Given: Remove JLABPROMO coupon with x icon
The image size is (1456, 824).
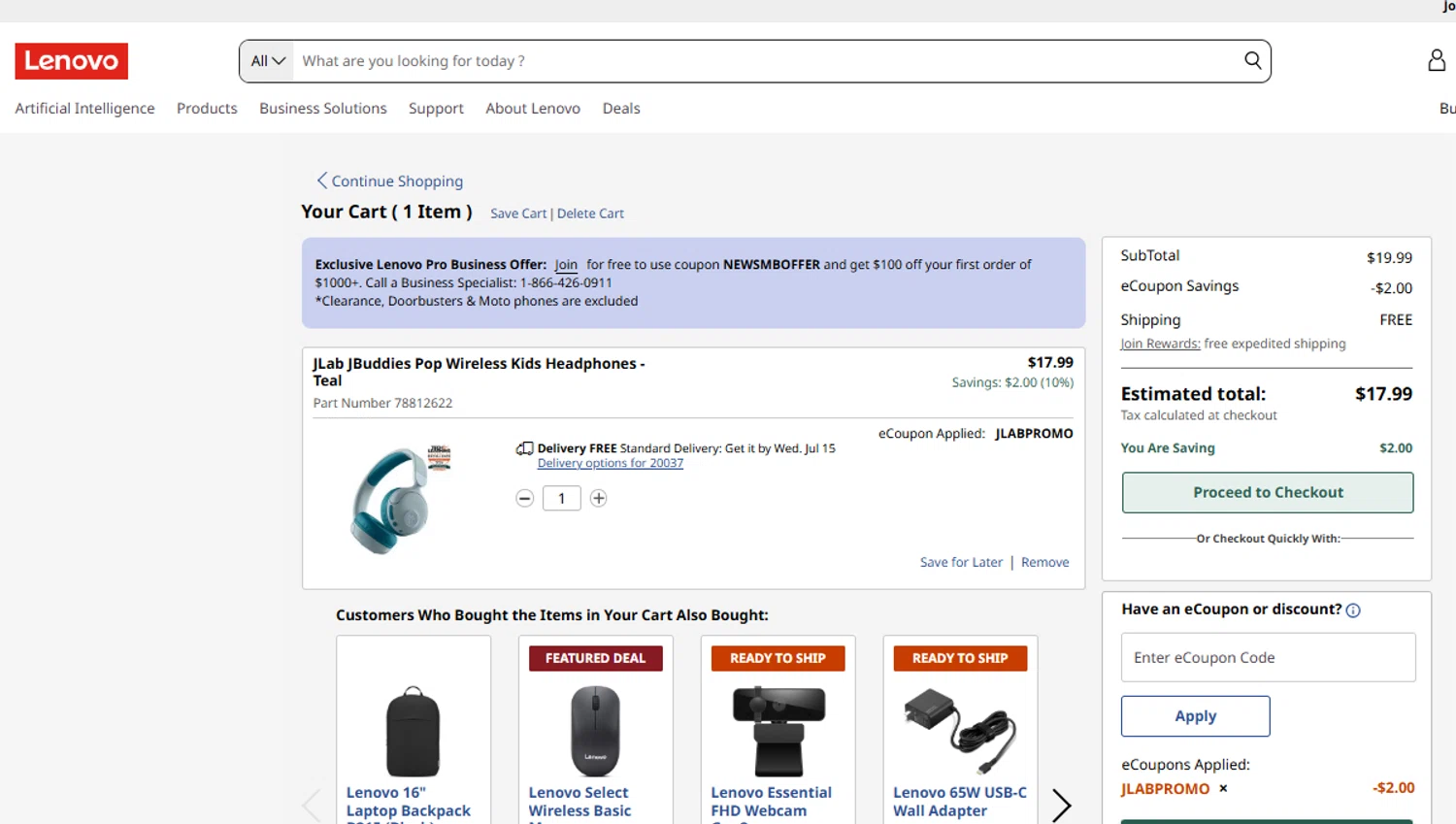Looking at the screenshot, I should click(1223, 788).
